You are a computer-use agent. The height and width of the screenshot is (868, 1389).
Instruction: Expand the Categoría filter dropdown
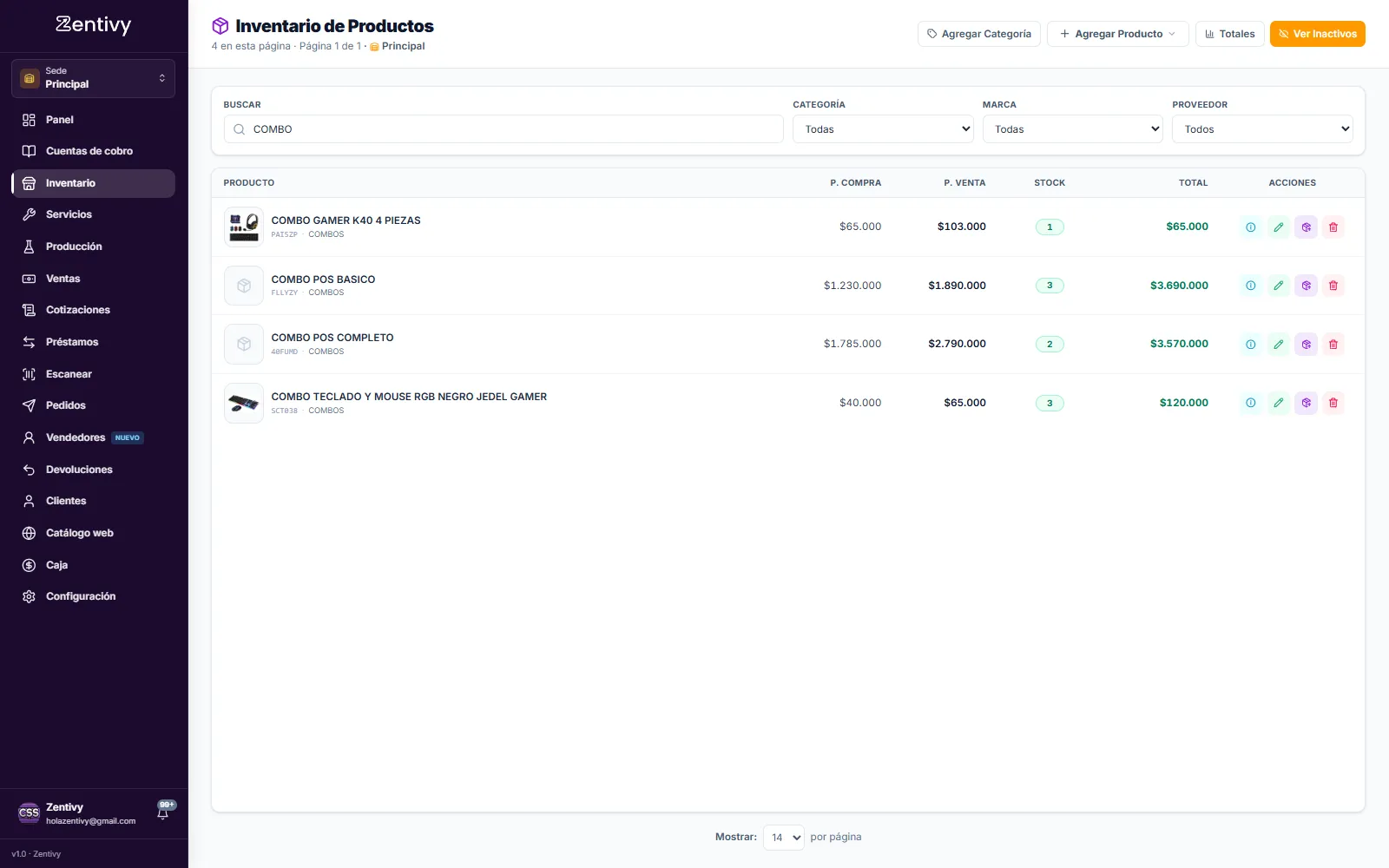click(x=883, y=129)
